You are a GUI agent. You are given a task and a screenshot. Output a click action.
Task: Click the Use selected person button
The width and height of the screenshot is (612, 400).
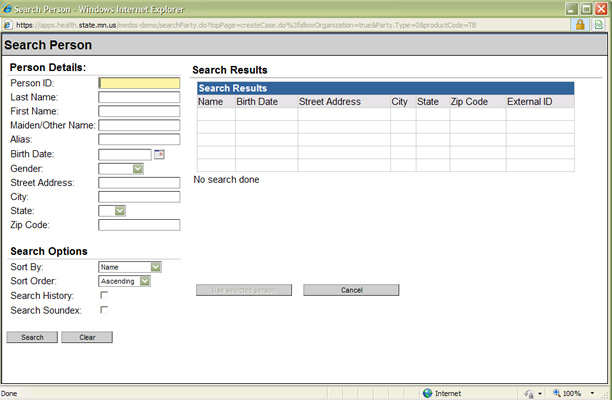[x=244, y=290]
